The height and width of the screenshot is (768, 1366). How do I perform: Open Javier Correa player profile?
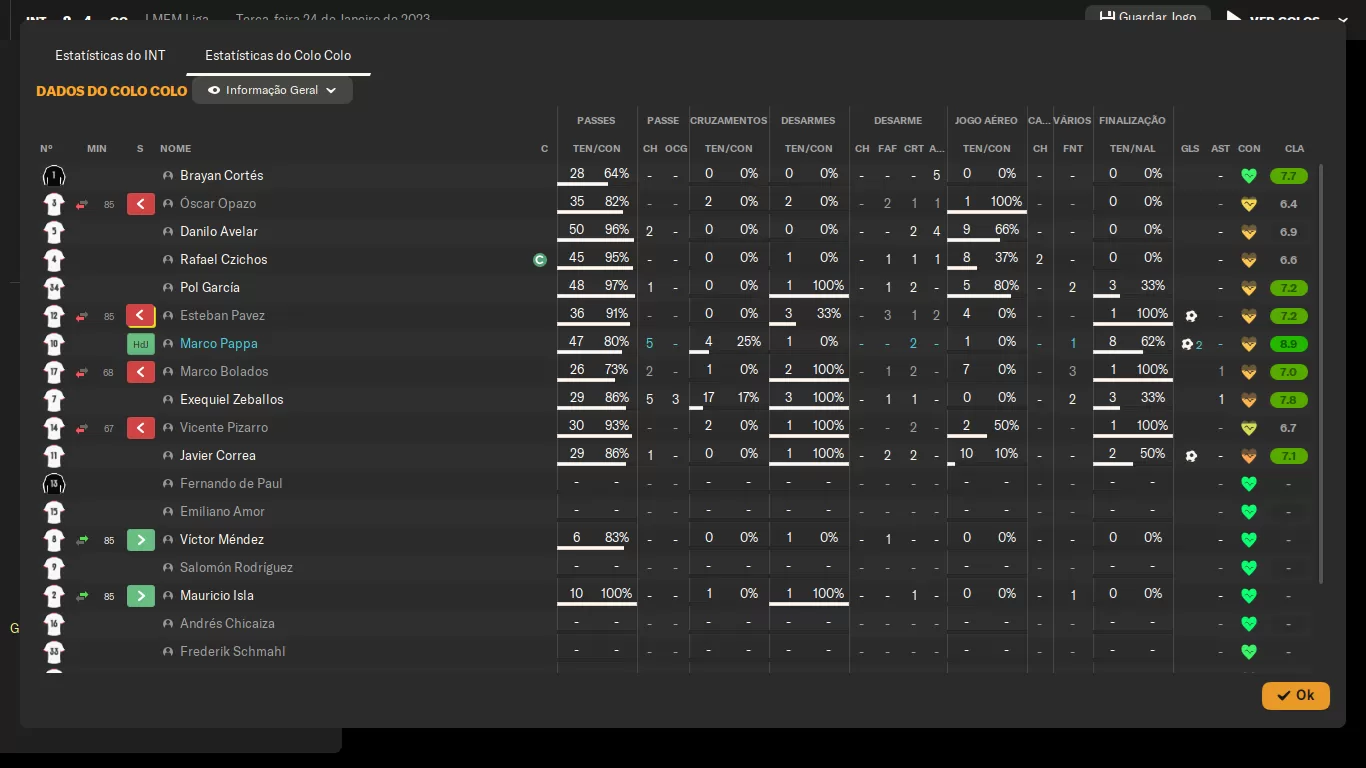(218, 456)
